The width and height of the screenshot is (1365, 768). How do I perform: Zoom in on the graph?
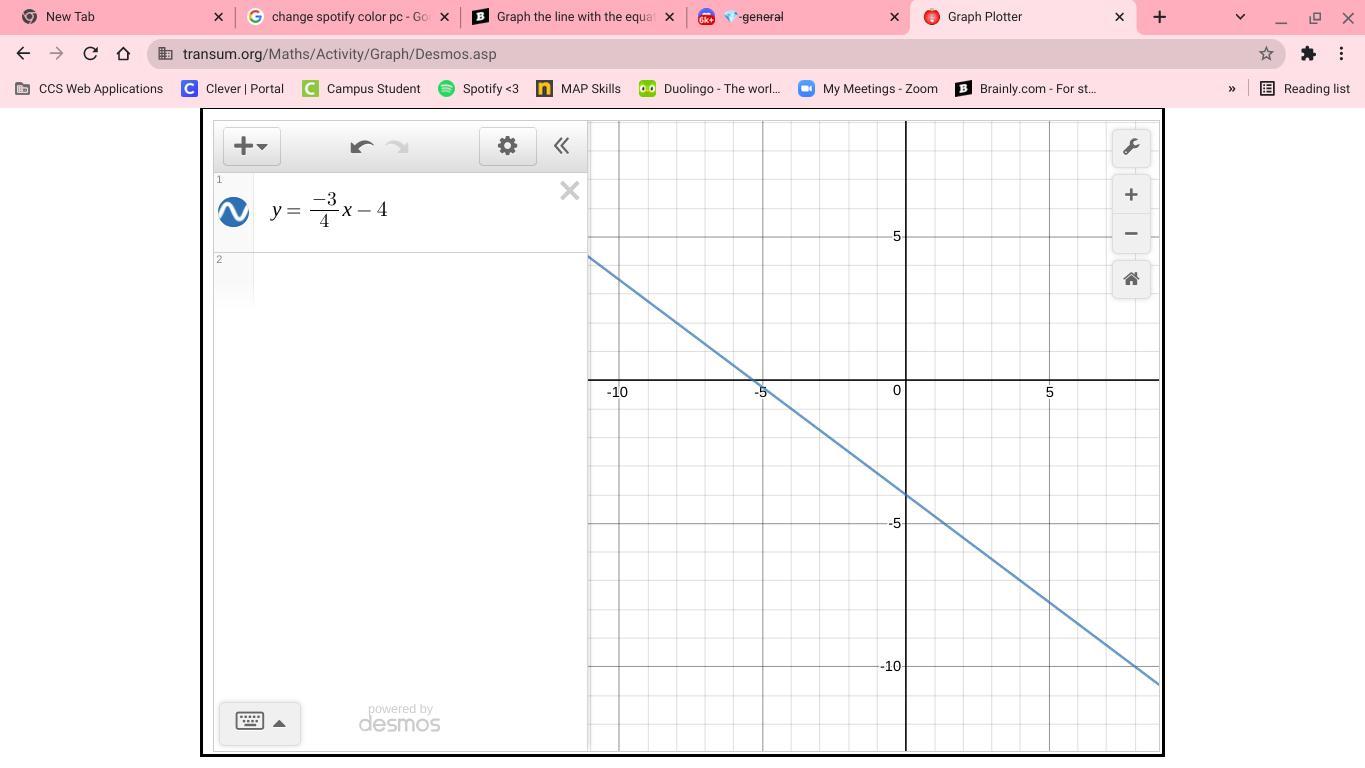point(1131,195)
